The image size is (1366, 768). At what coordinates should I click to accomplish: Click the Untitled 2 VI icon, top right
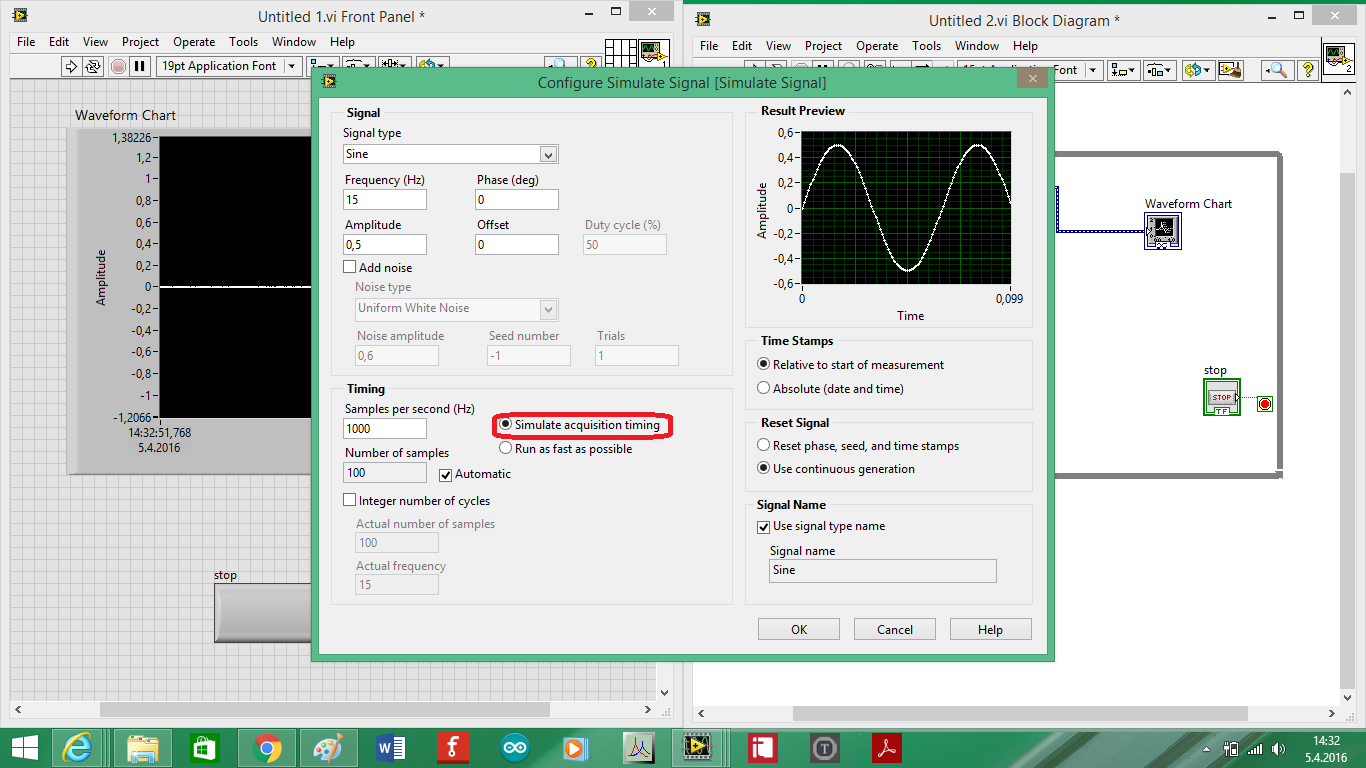[1339, 59]
